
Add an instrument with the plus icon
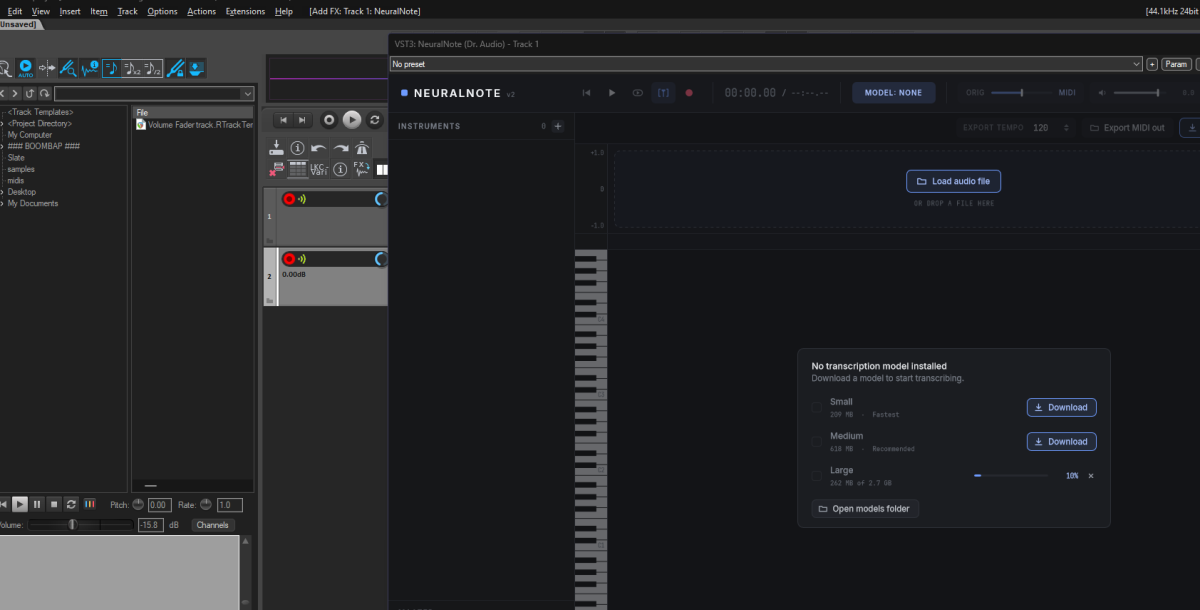coord(558,126)
